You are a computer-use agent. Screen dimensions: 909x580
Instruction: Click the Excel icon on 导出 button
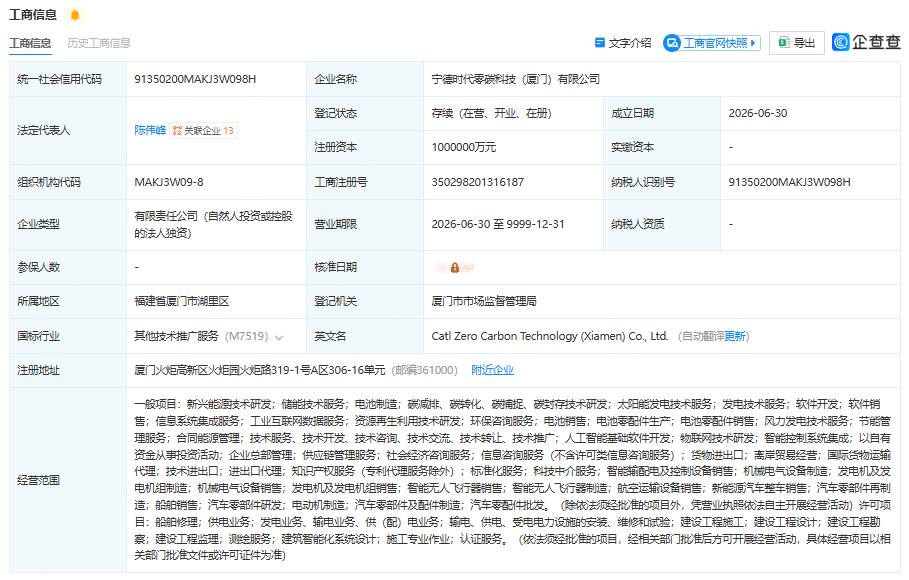coord(784,42)
